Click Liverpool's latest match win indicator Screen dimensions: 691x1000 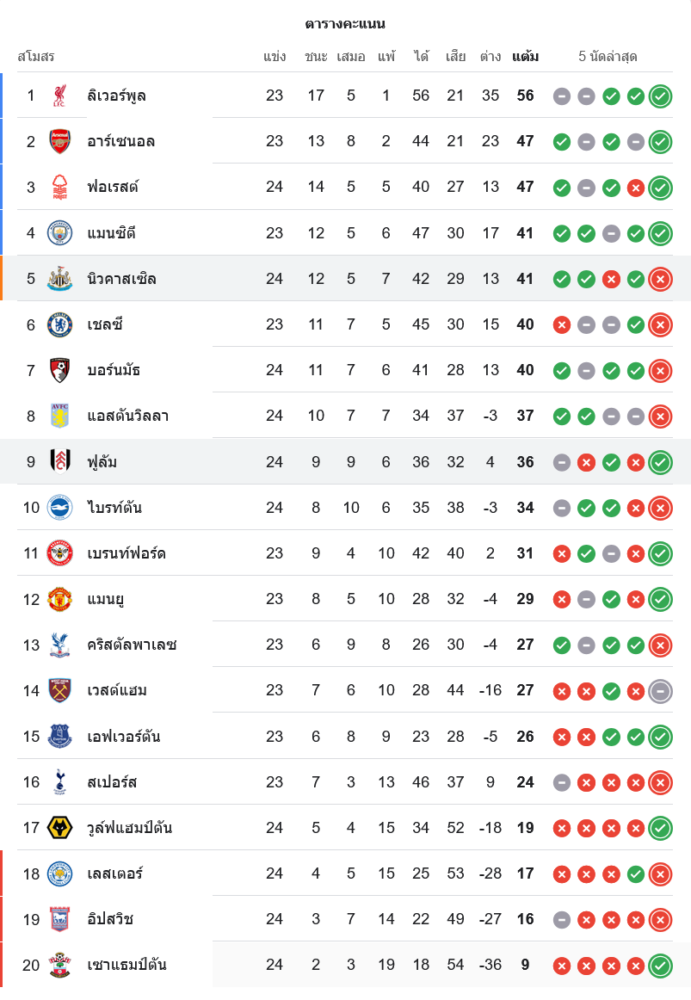coord(660,96)
